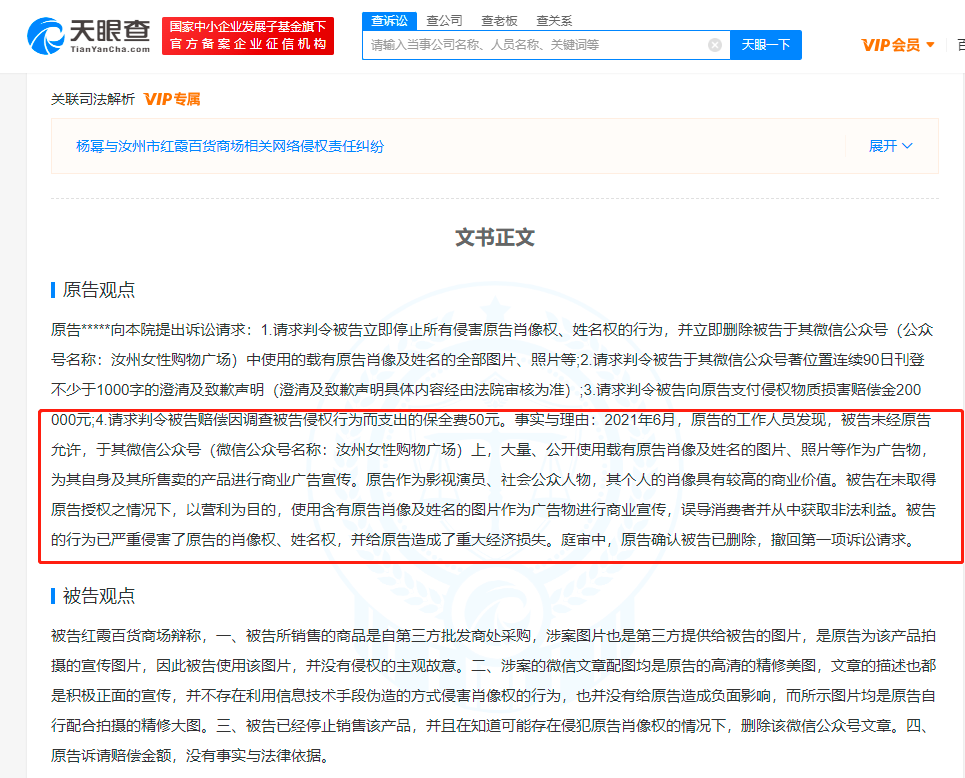Click the 关联司法解析 heading text
This screenshot has width=965, height=778.
[x=92, y=99]
